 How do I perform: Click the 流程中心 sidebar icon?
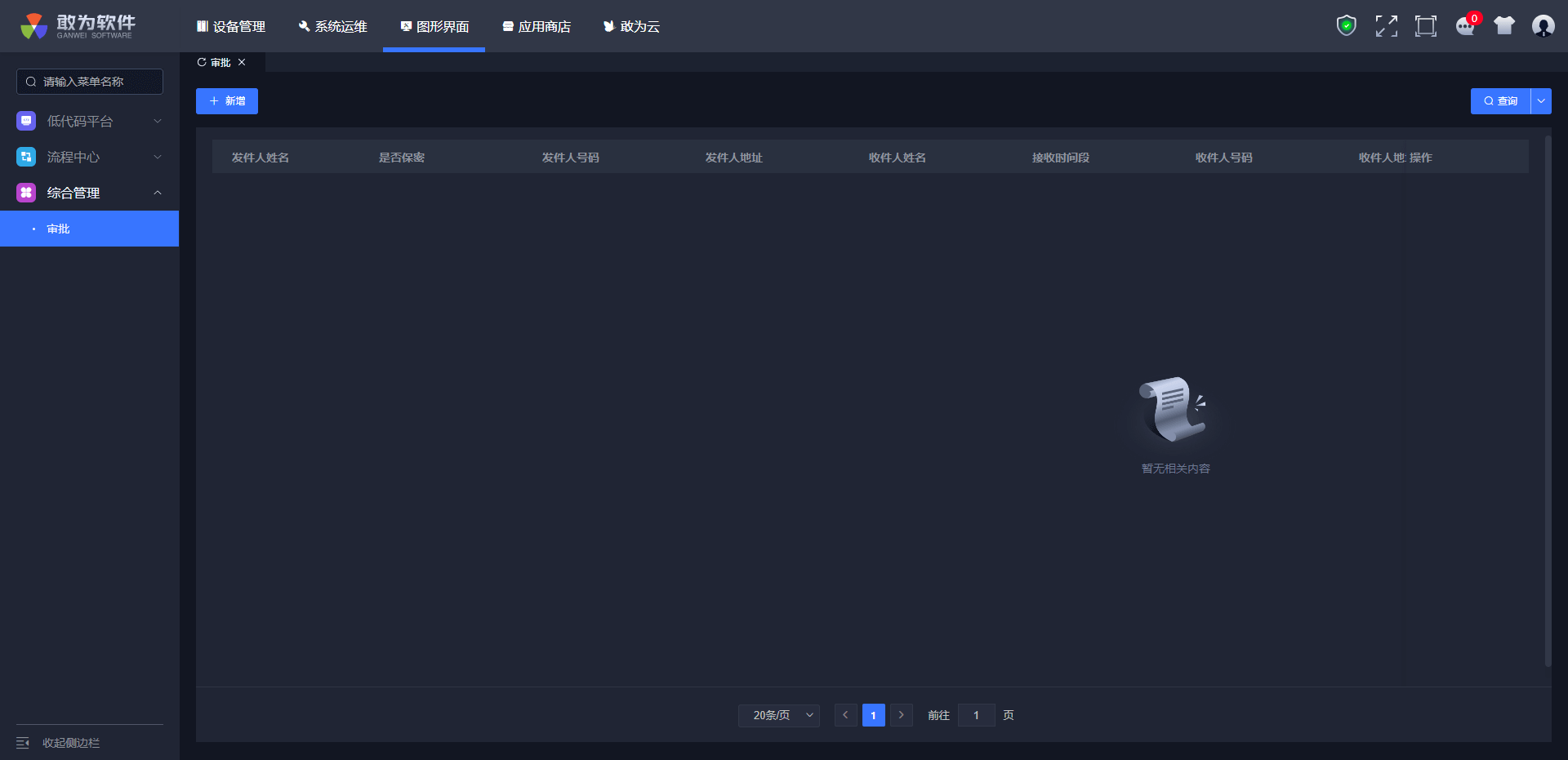coord(26,157)
